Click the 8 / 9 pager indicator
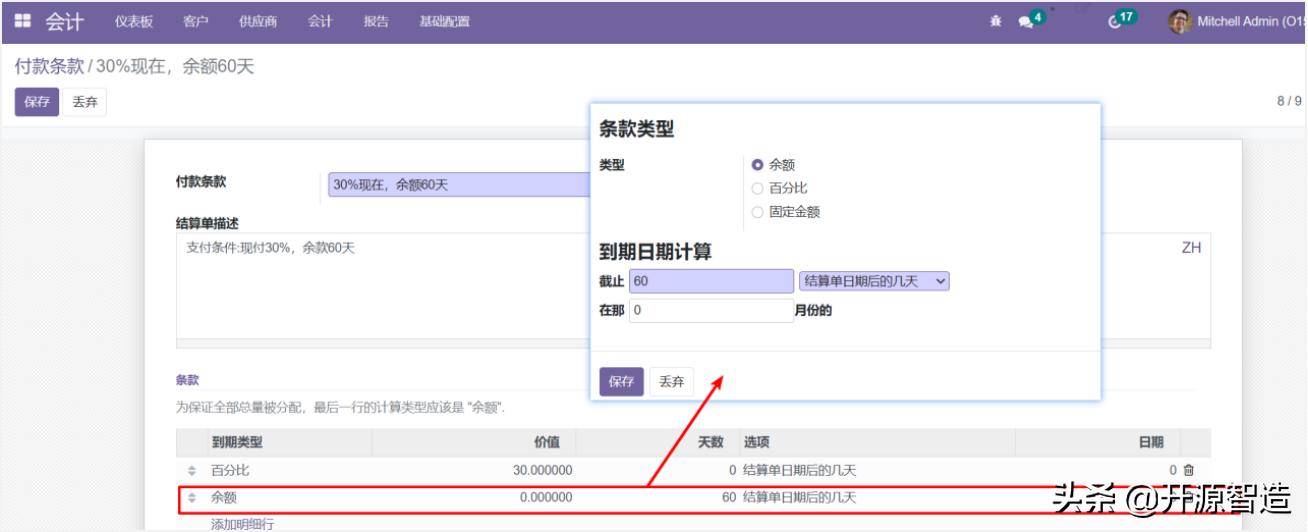 [x=1290, y=101]
